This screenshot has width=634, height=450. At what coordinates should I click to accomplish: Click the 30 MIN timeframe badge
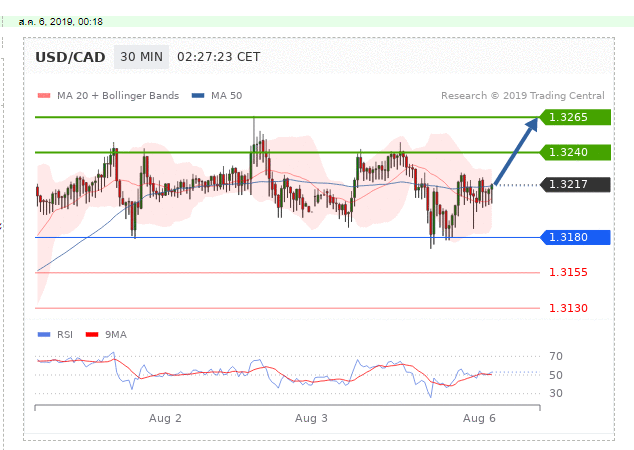[x=141, y=57]
